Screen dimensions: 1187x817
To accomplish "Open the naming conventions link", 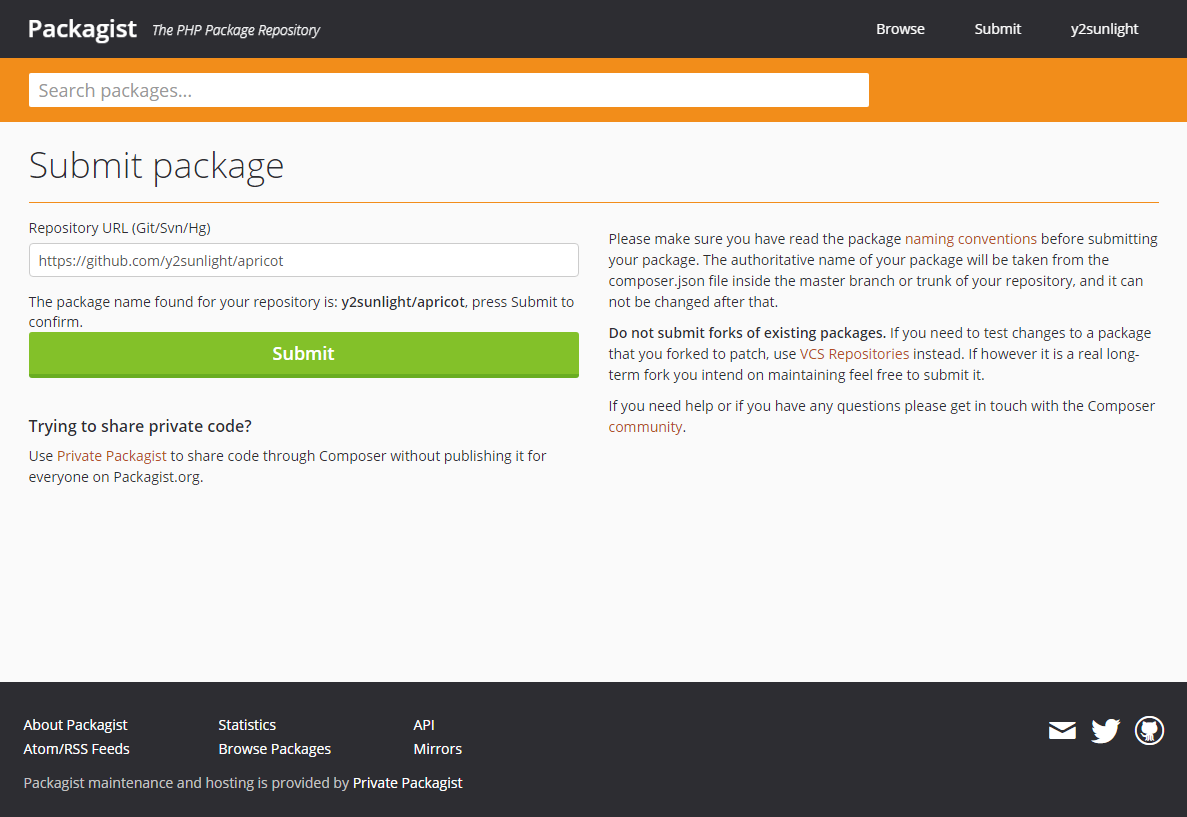I will [x=970, y=239].
